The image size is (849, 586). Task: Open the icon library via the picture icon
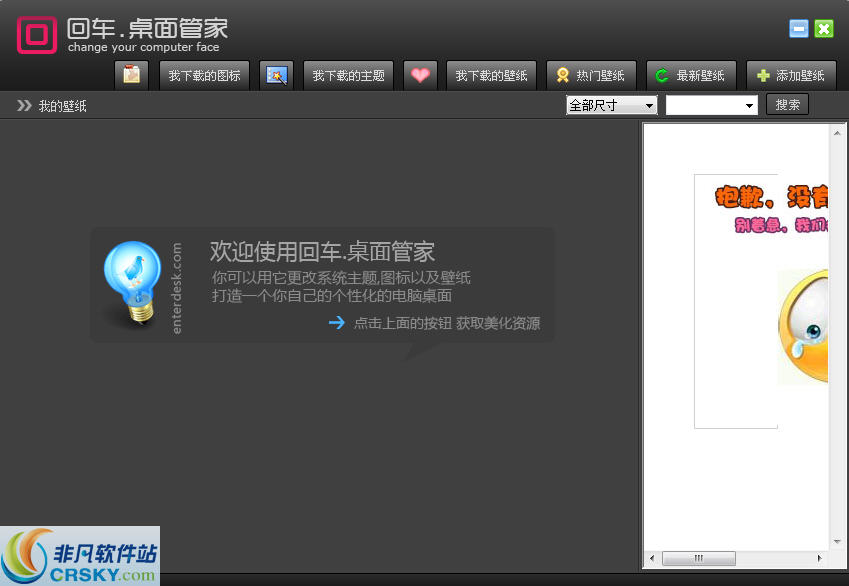click(131, 74)
